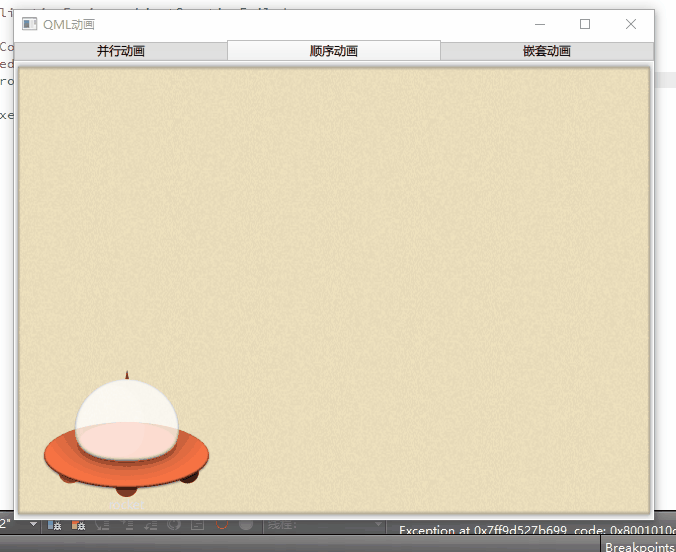676x552 pixels.
Task: Click the Exception status message in Qt Creator
Action: [537, 530]
